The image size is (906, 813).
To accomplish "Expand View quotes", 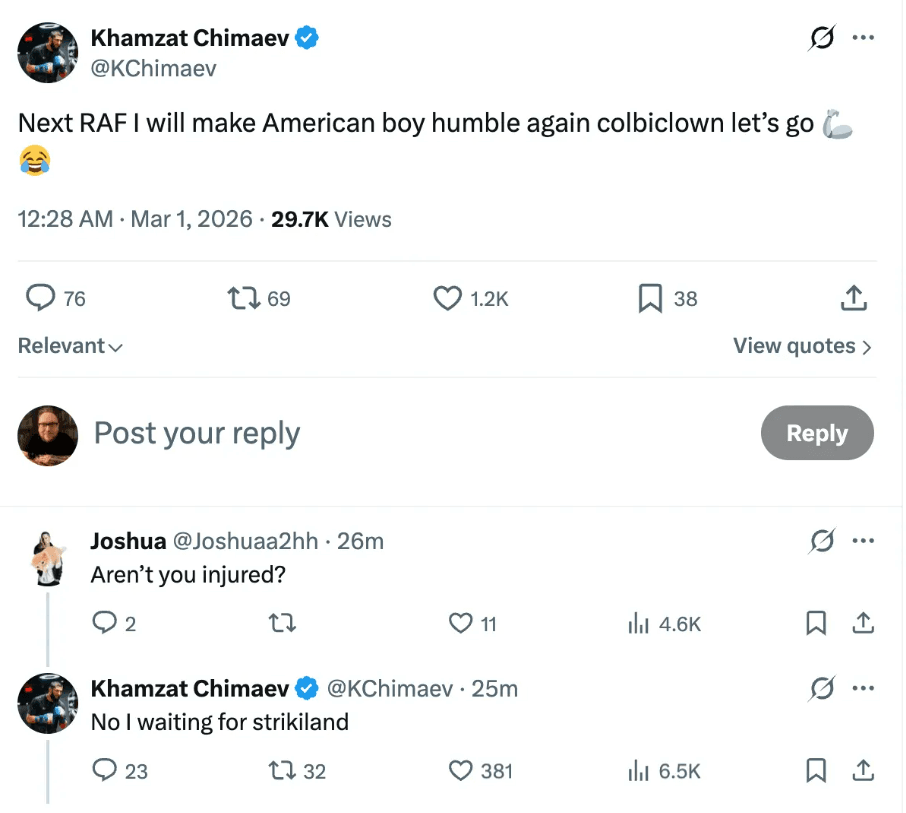I will coord(802,346).
